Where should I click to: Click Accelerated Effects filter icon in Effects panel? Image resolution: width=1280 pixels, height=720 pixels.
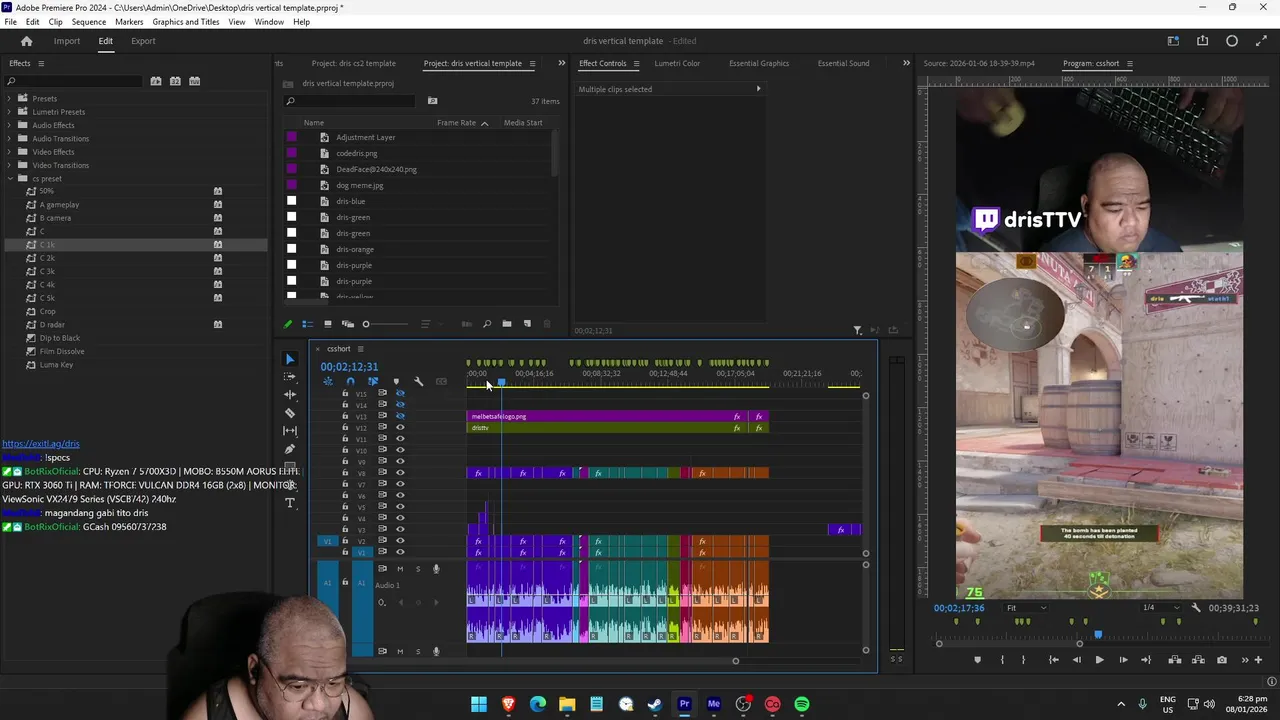(x=156, y=81)
